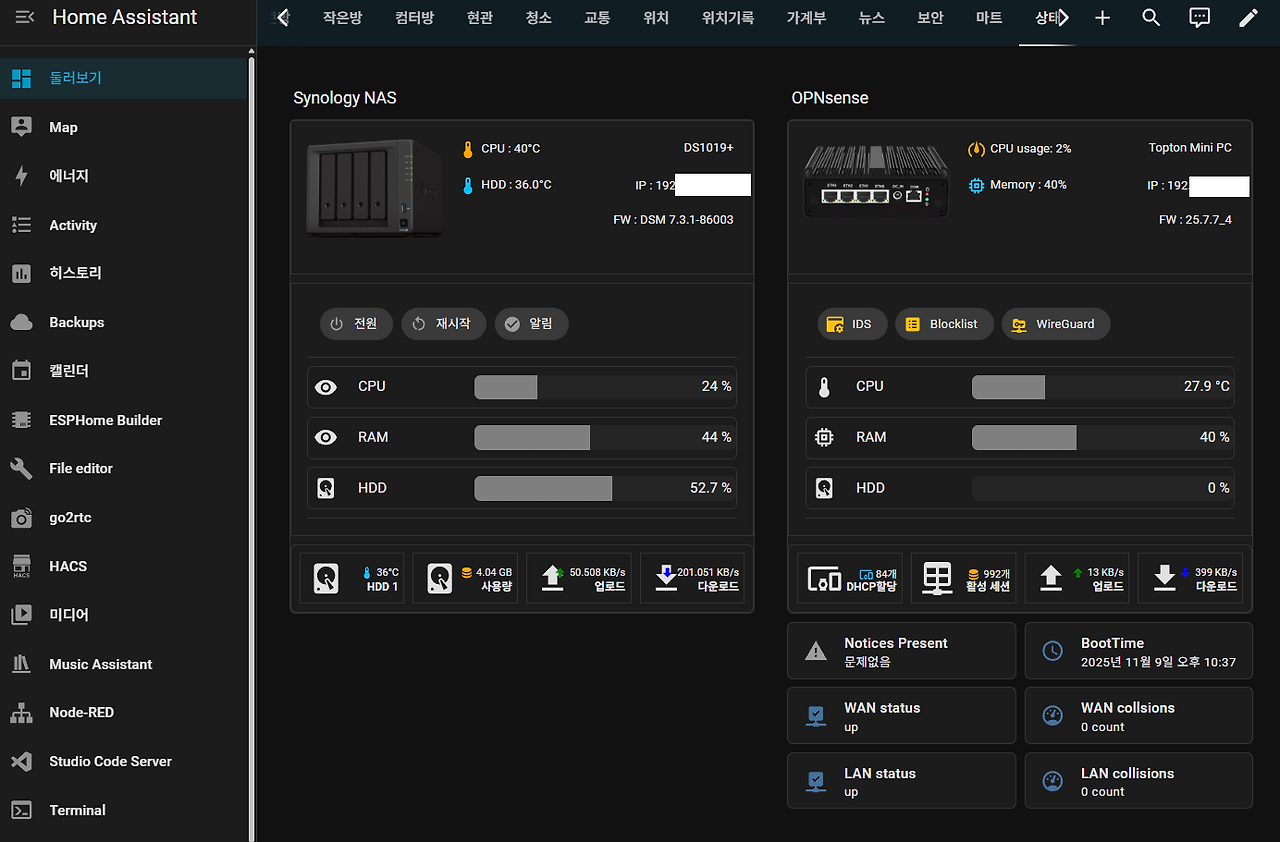
Task: Open HACS in the sidebar
Action: 123,566
